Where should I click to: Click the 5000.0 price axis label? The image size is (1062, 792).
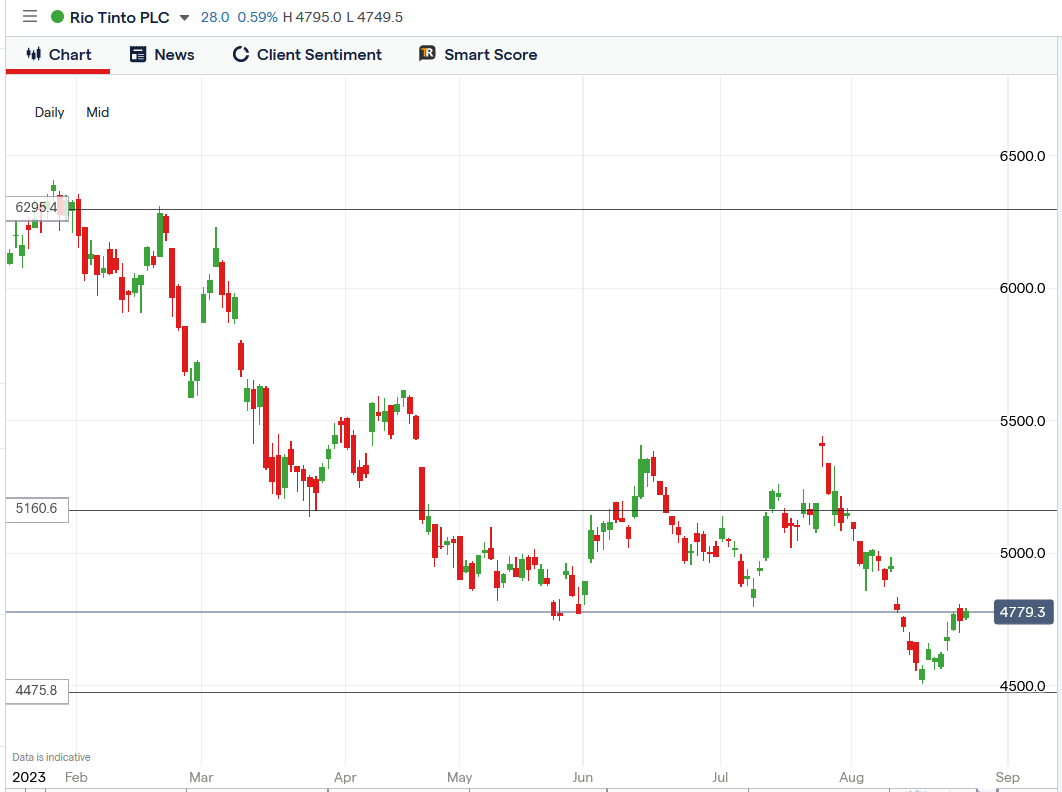point(1022,554)
